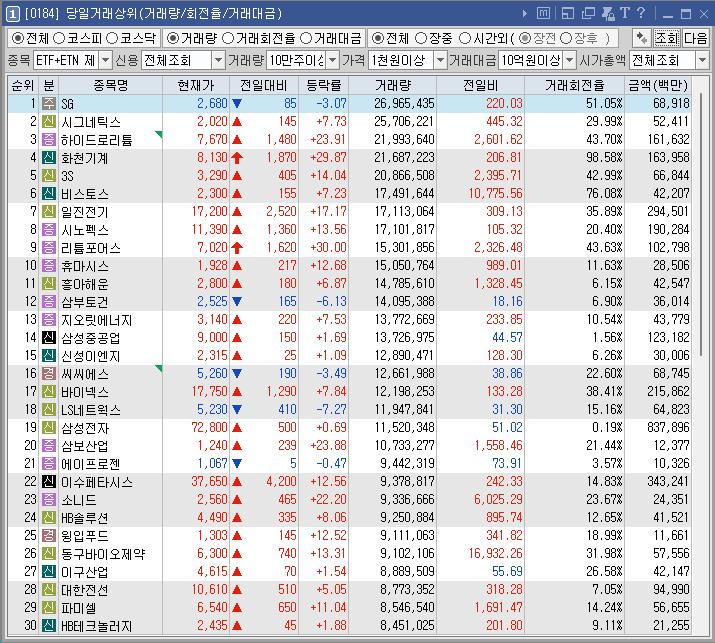Sort by the 등락률 column header
715x643 pixels.
coord(323,85)
